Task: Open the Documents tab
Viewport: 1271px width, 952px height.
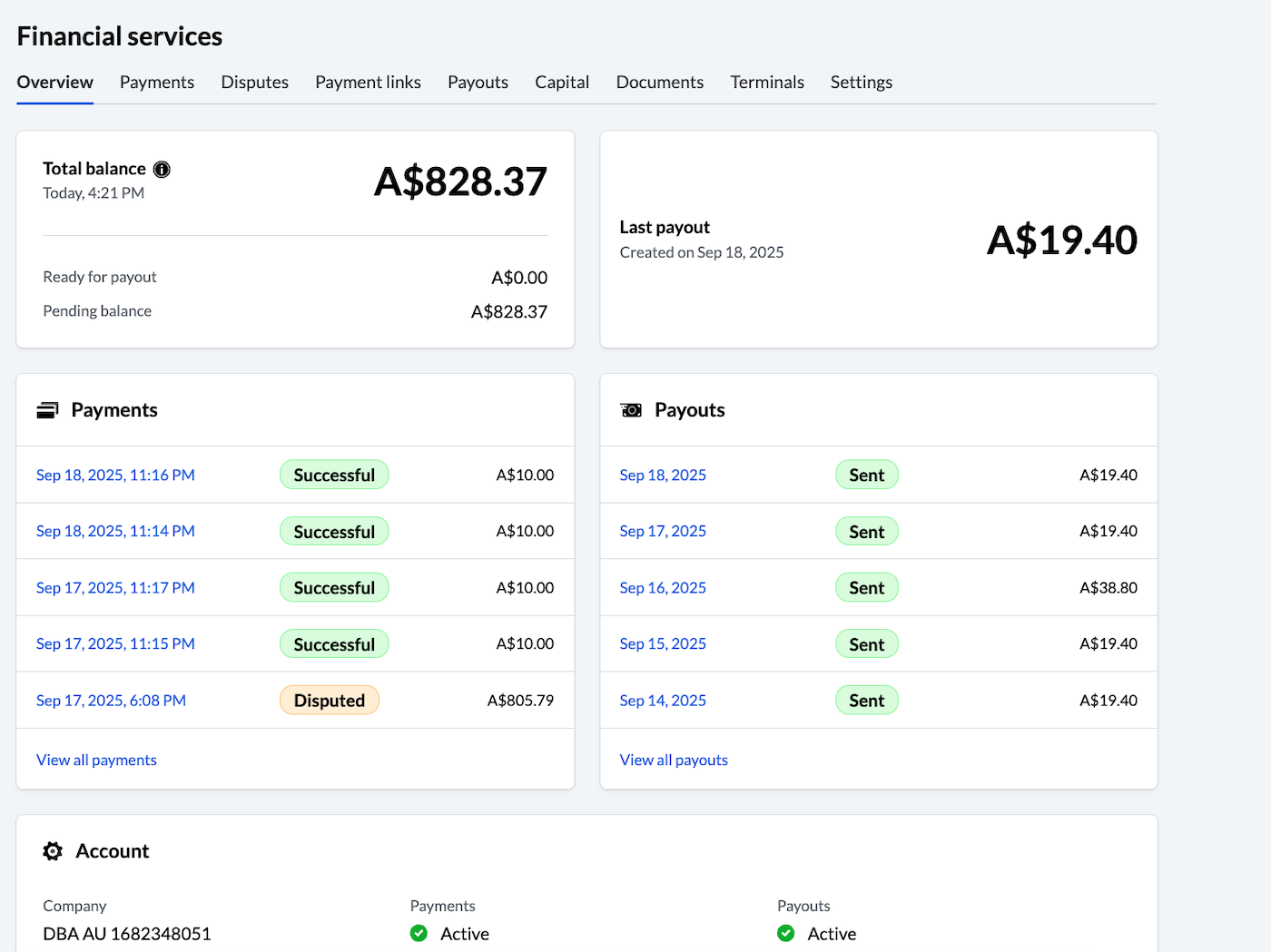Action: (x=659, y=82)
